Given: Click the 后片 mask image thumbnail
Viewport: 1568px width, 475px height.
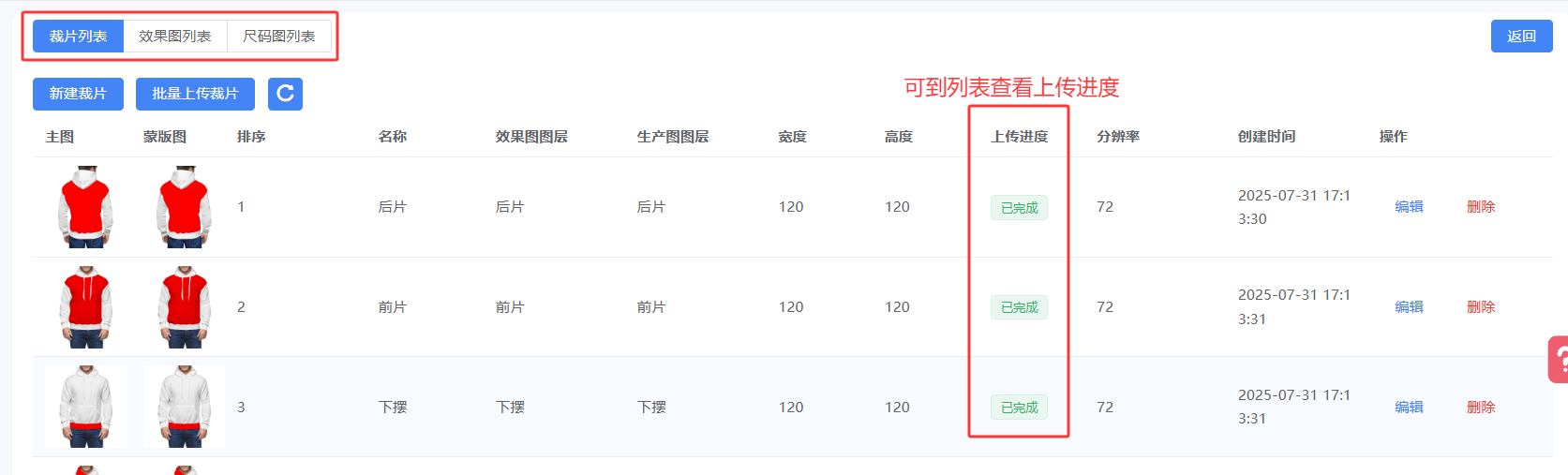Looking at the screenshot, I should [x=184, y=207].
